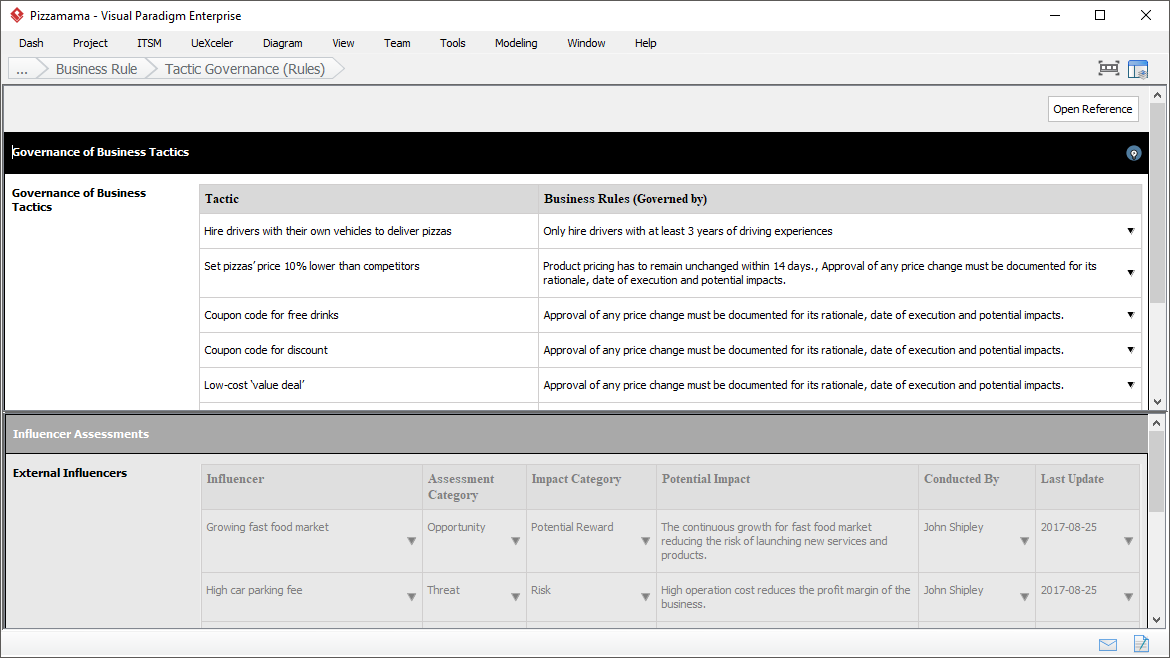Open the Risk impact category dropdown
This screenshot has width=1170, height=658.
[645, 597]
